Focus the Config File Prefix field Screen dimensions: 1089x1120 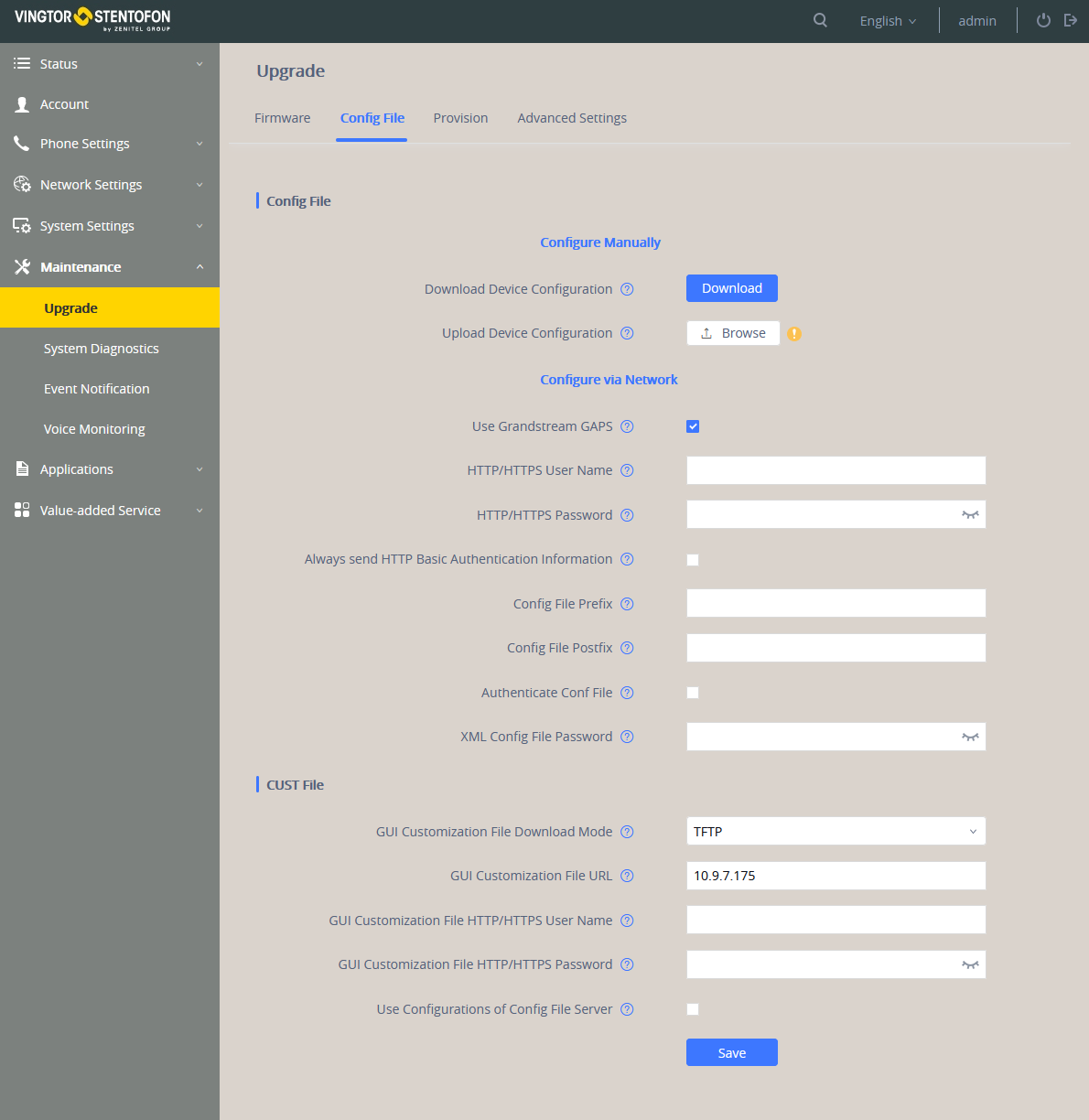(836, 603)
